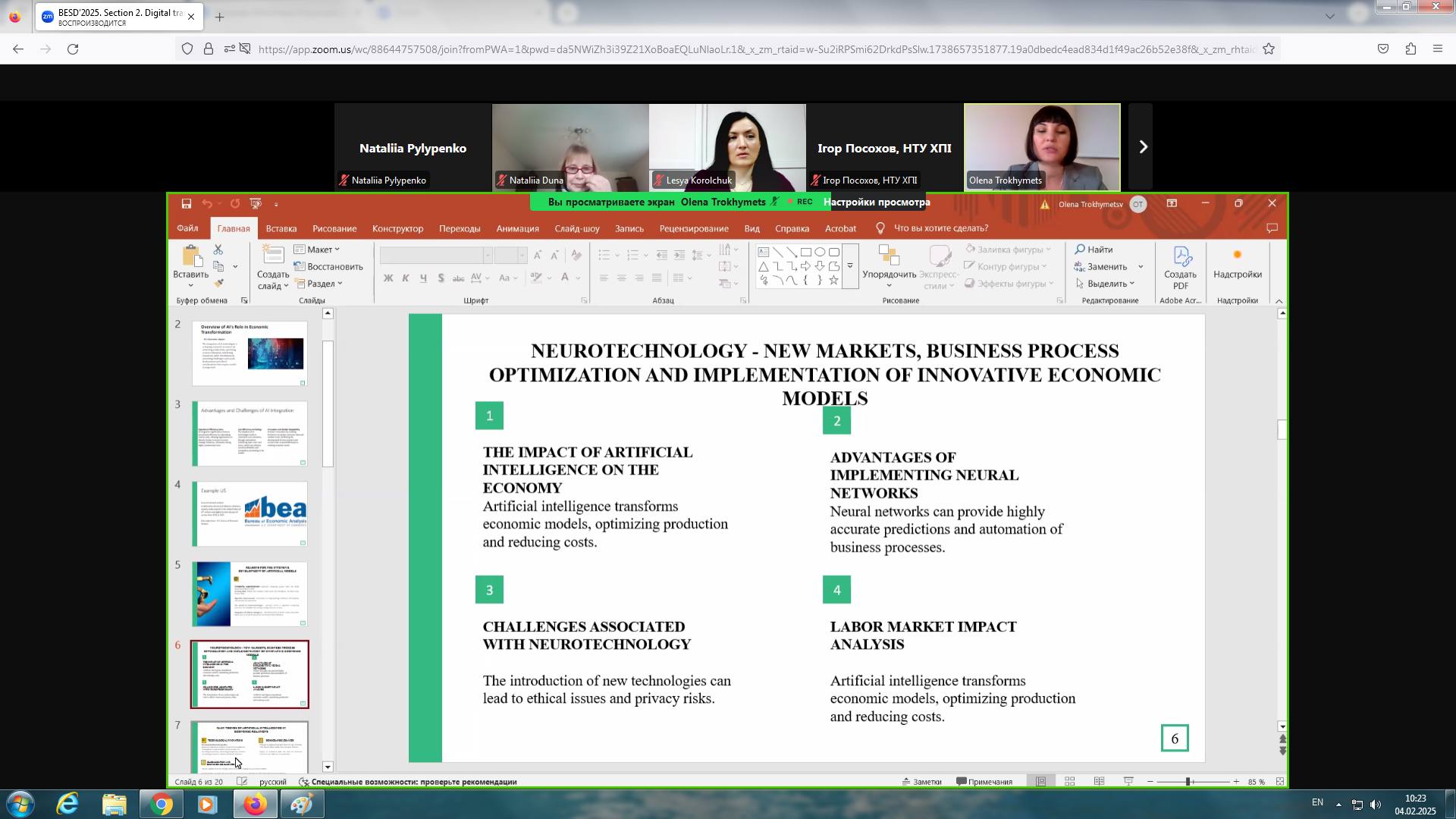Click the Format Painter brush icon
Image resolution: width=1456 pixels, height=819 pixels.
218,284
